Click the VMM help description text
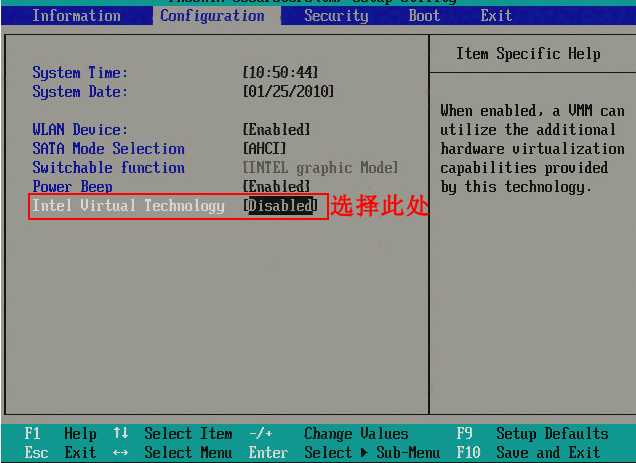Image resolution: width=636 pixels, height=463 pixels. 532,149
